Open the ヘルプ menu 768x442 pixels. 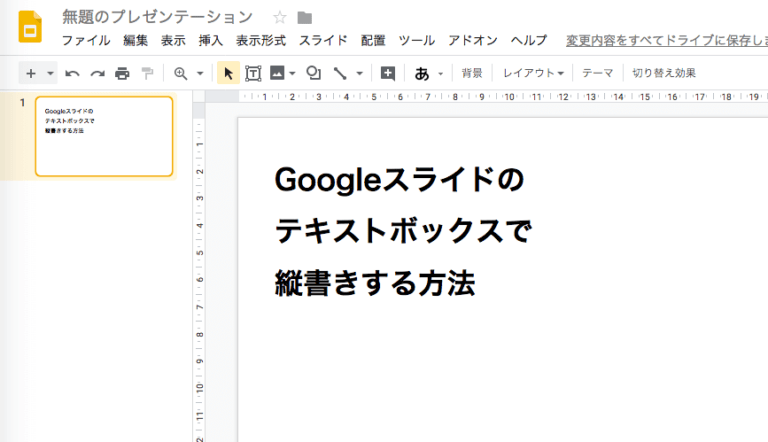click(x=529, y=40)
